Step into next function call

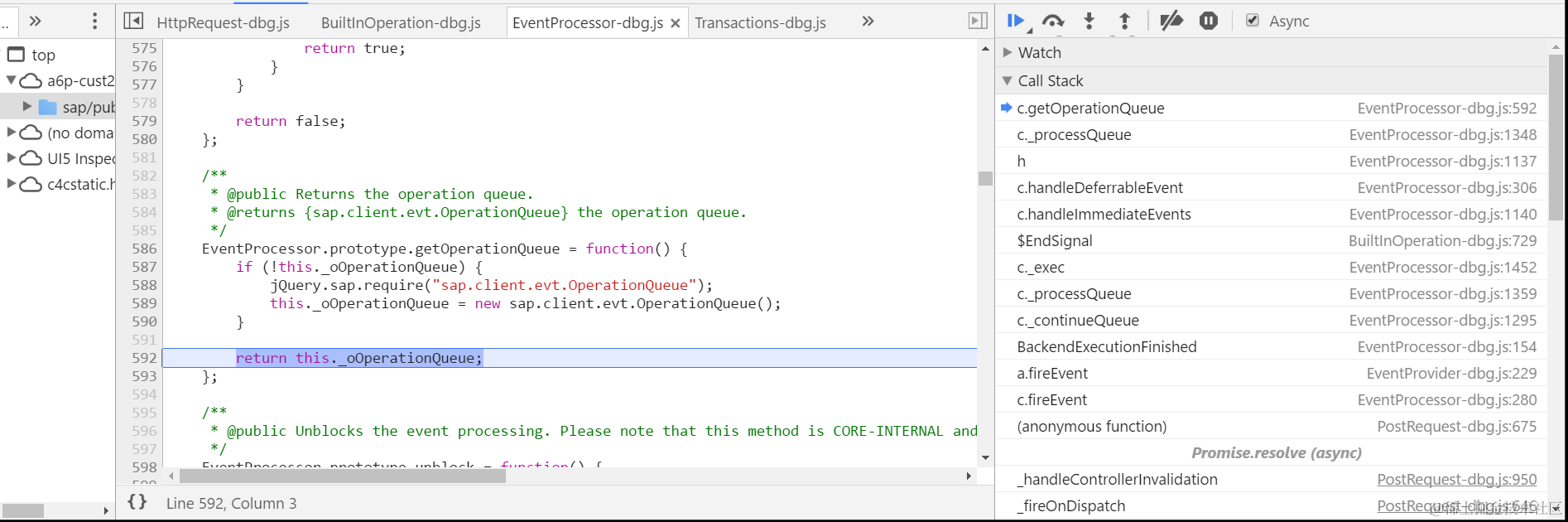point(1089,22)
